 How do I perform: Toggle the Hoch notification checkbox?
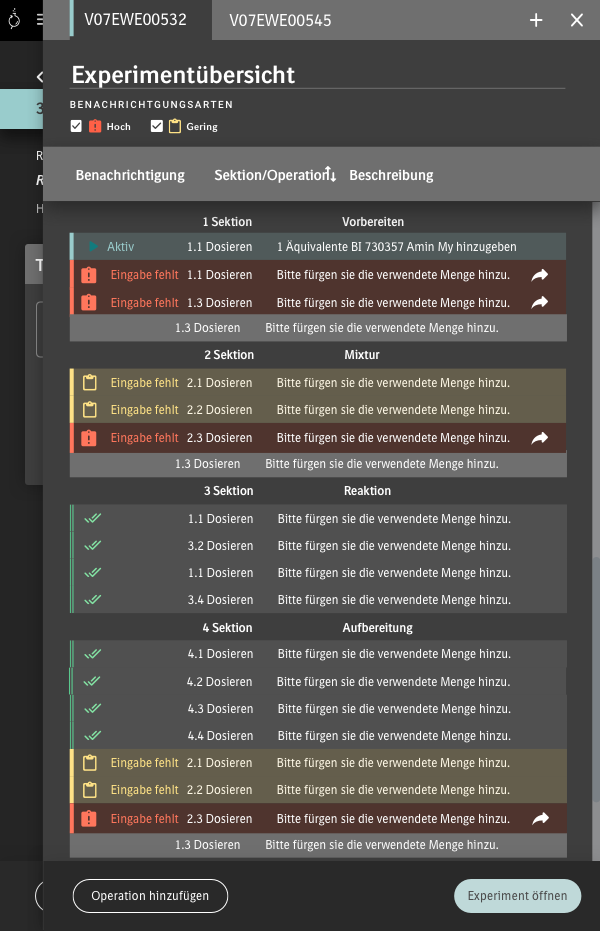coord(76,126)
